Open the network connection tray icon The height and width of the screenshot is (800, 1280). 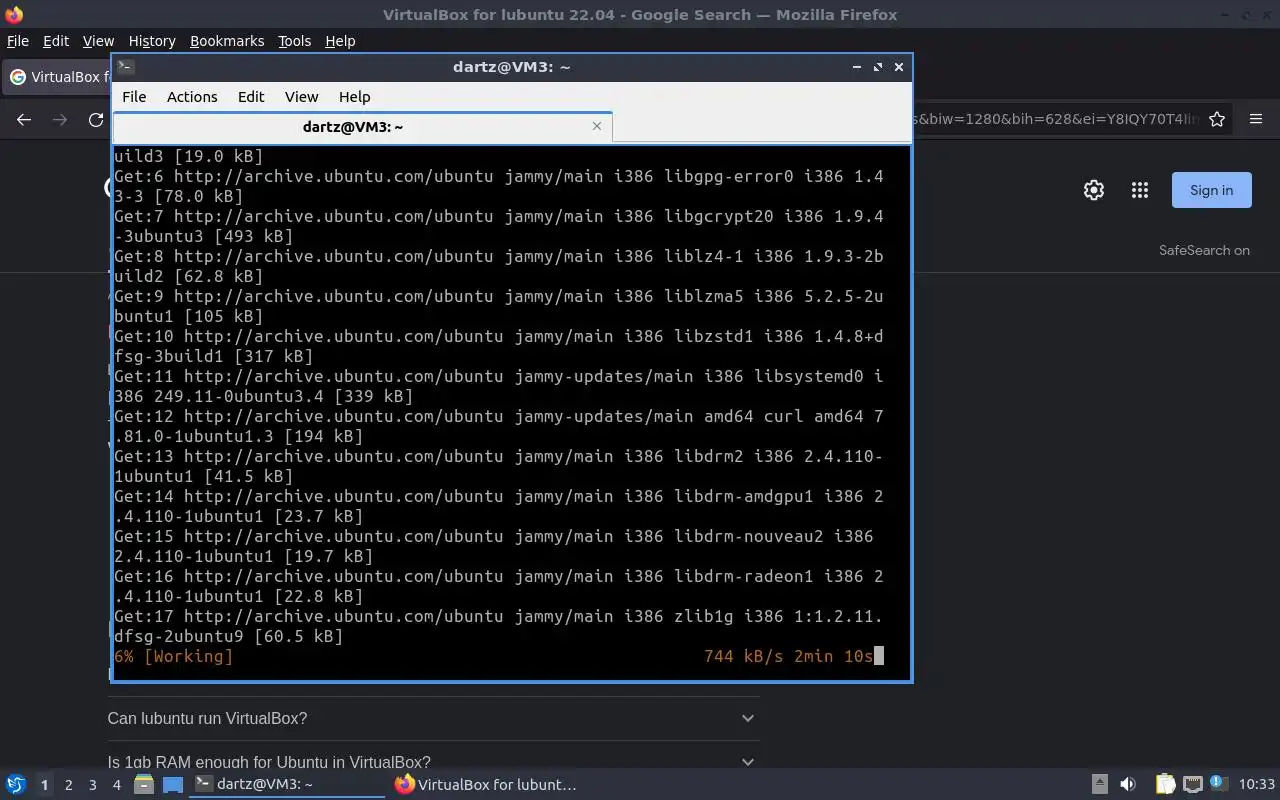(x=1192, y=785)
